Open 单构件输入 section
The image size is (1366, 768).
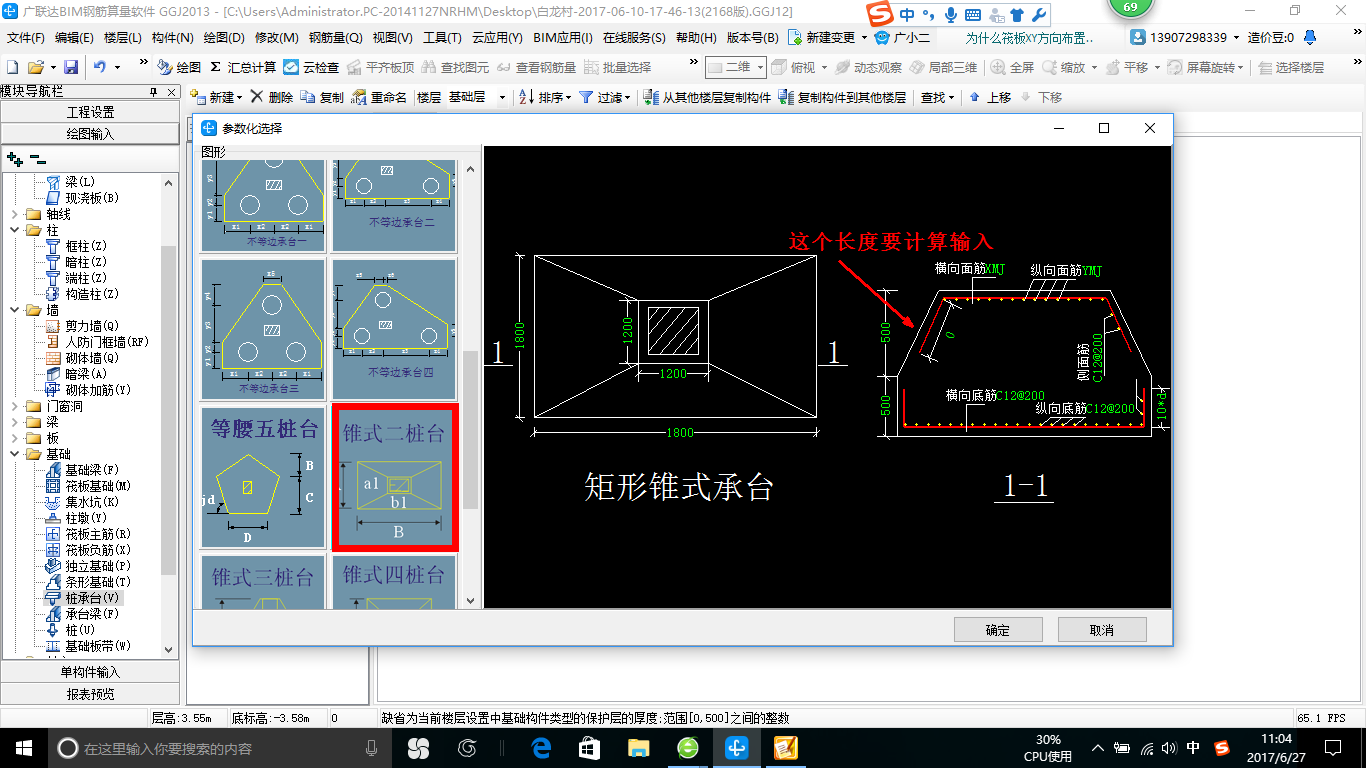coord(91,672)
